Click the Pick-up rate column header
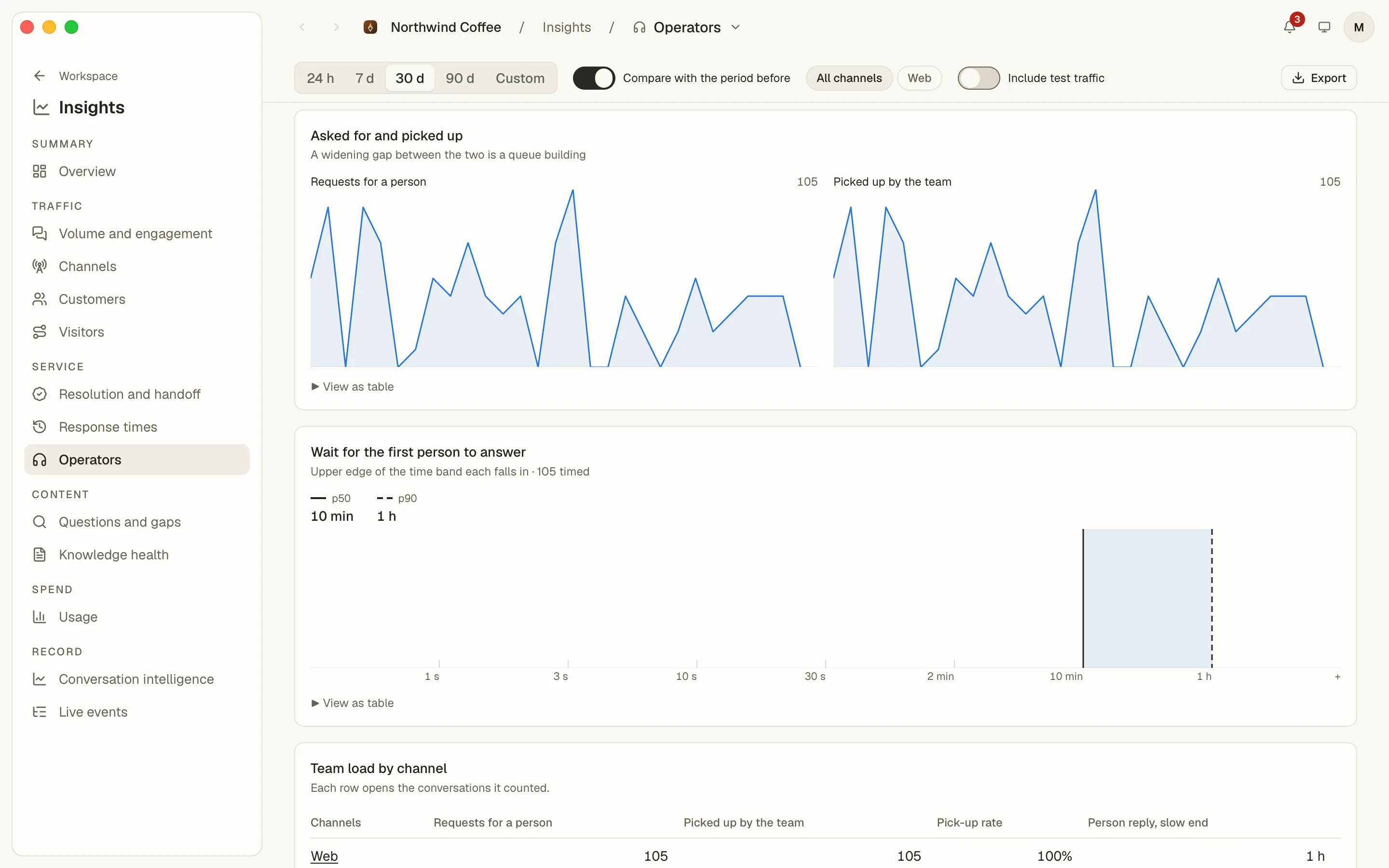The image size is (1389, 868). point(969,822)
